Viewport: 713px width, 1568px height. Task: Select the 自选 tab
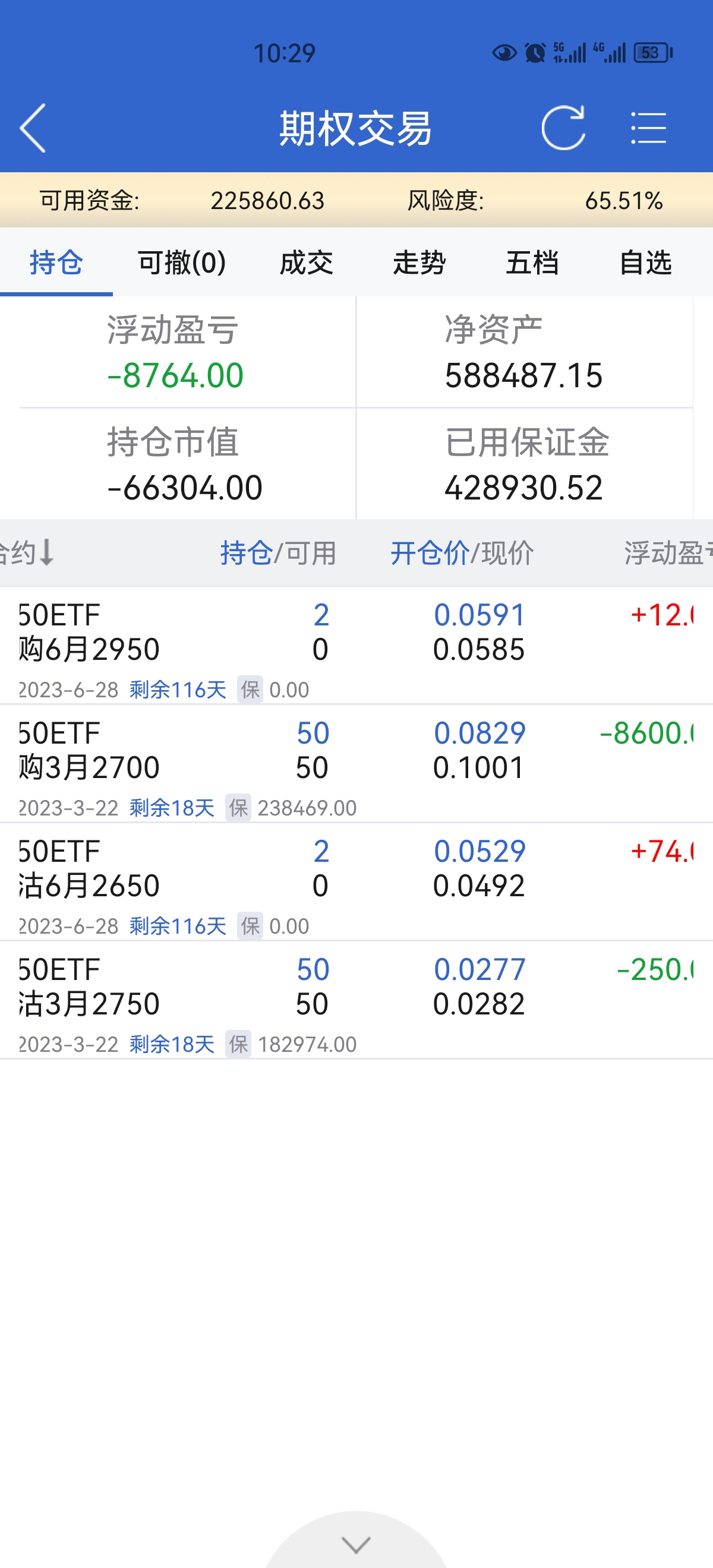pyautogui.click(x=645, y=263)
